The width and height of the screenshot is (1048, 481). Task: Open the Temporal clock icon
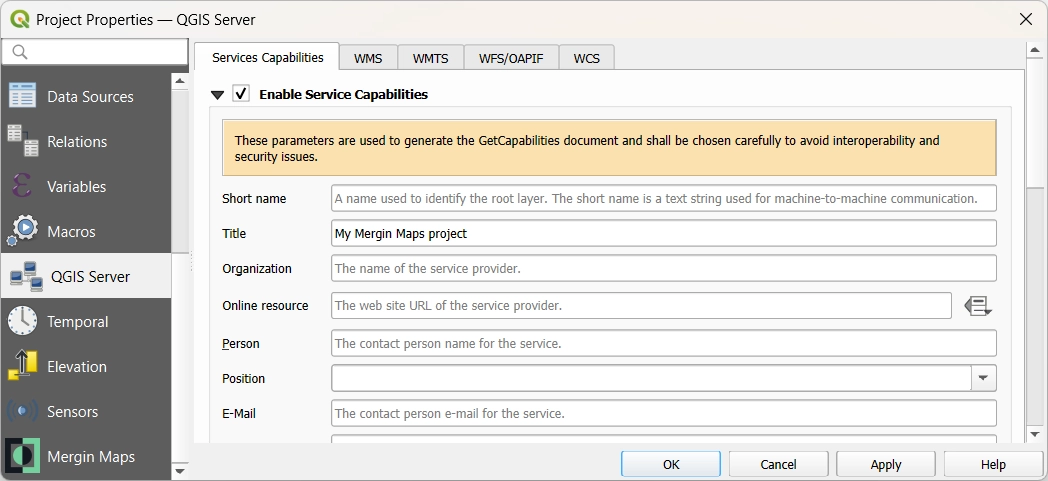point(23,321)
